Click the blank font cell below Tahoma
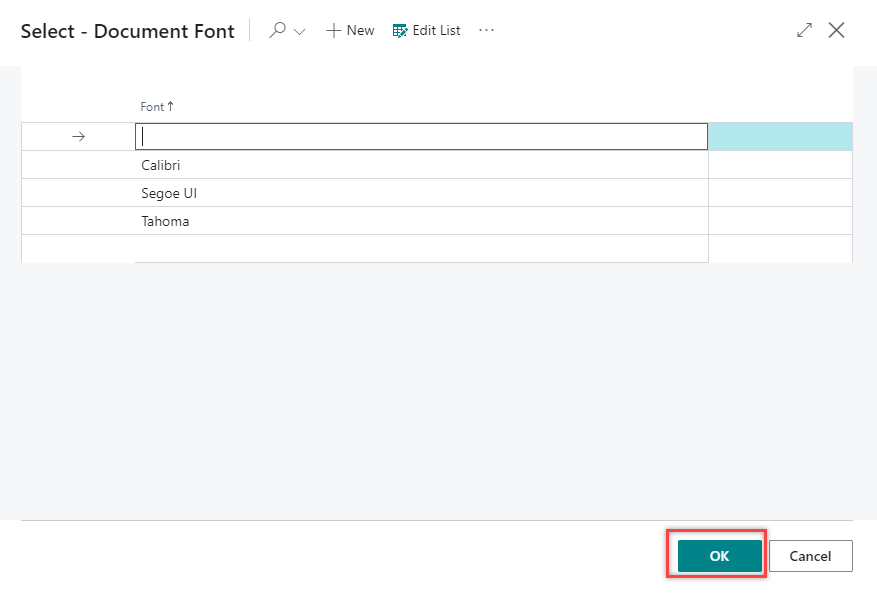Viewport: 877px width, 594px height. click(x=420, y=249)
